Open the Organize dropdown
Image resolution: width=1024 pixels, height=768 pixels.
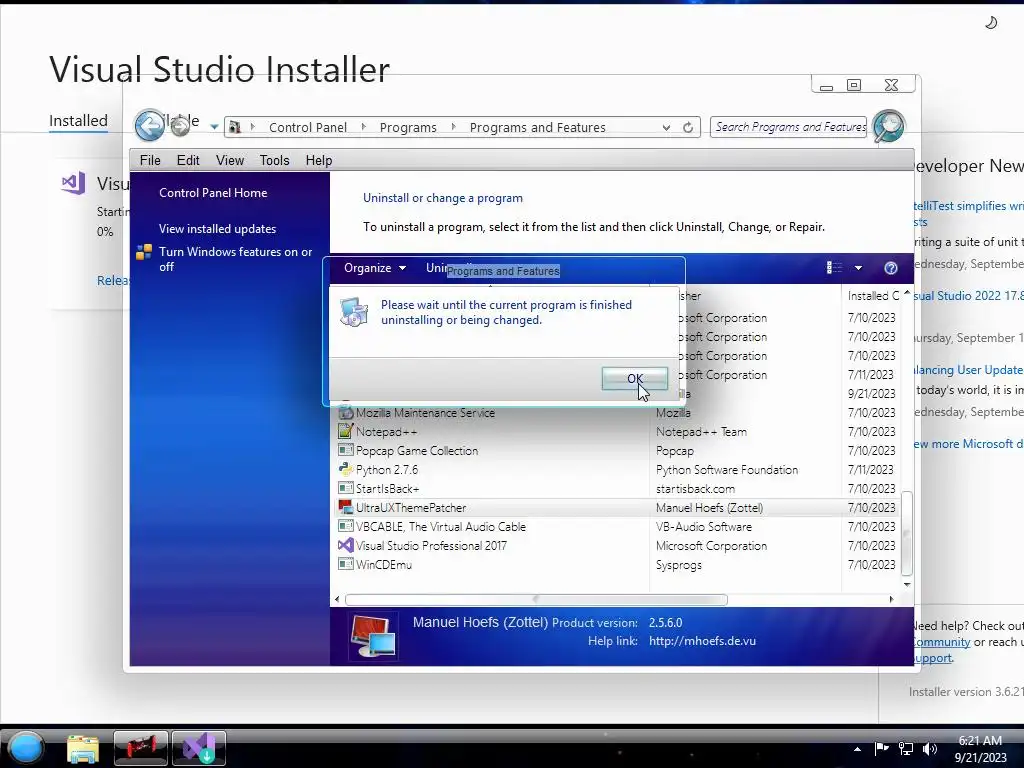tap(375, 268)
